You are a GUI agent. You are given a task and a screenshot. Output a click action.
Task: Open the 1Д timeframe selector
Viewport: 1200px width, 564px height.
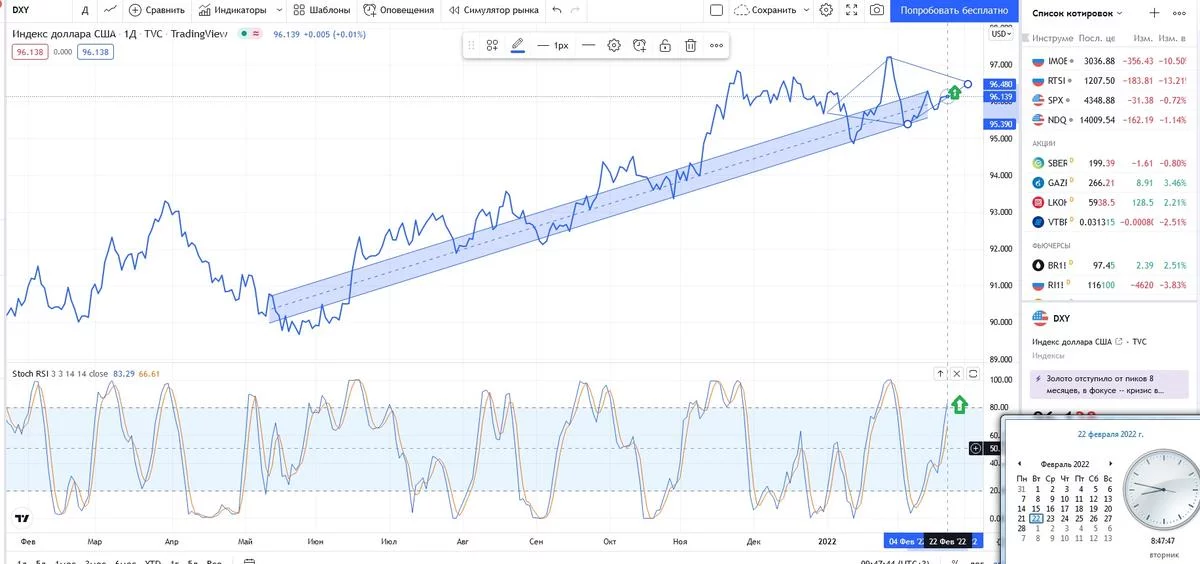85,10
